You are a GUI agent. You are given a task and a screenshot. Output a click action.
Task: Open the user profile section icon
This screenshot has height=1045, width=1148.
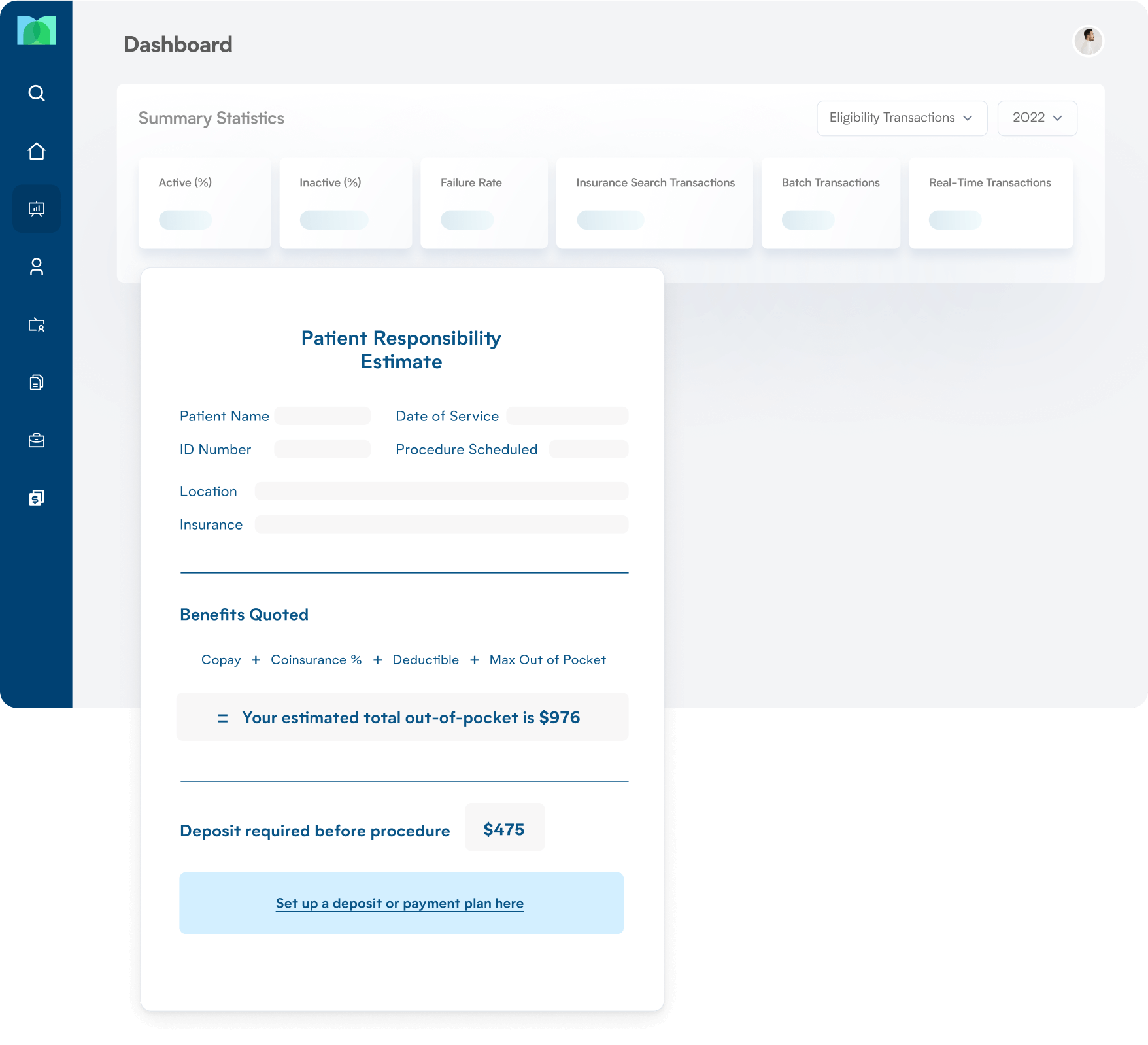pos(37,267)
